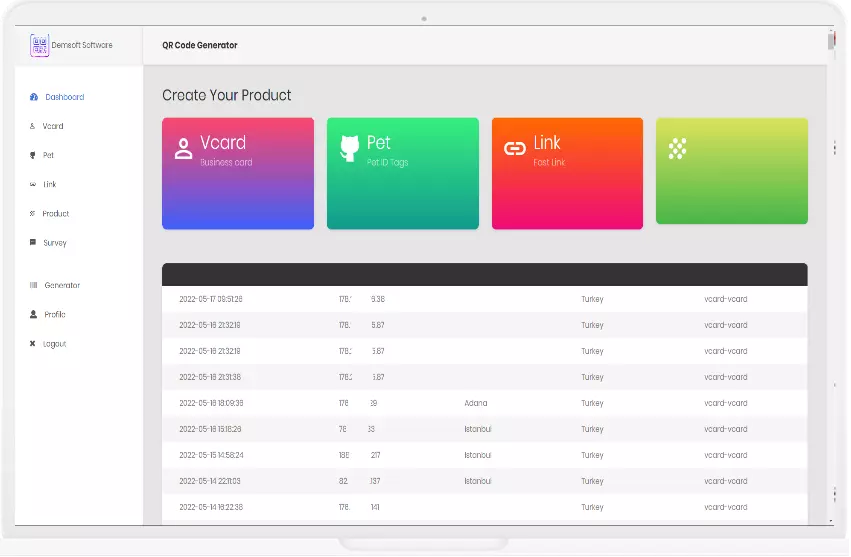Click the Profile user icon in sidebar
The image size is (851, 557).
pos(33,314)
